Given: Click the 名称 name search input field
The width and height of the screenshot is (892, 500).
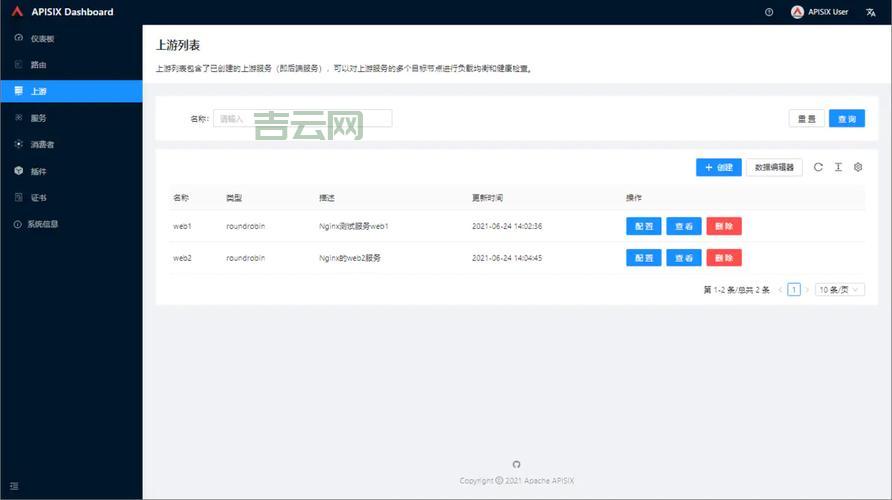Looking at the screenshot, I should click(x=302, y=118).
